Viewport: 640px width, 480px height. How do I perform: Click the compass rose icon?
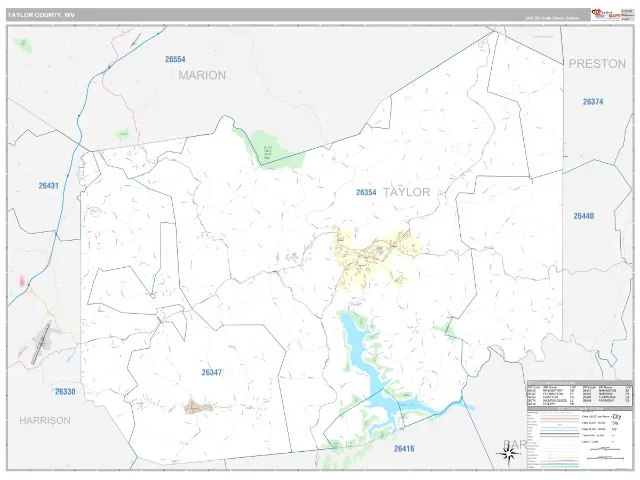click(x=508, y=454)
